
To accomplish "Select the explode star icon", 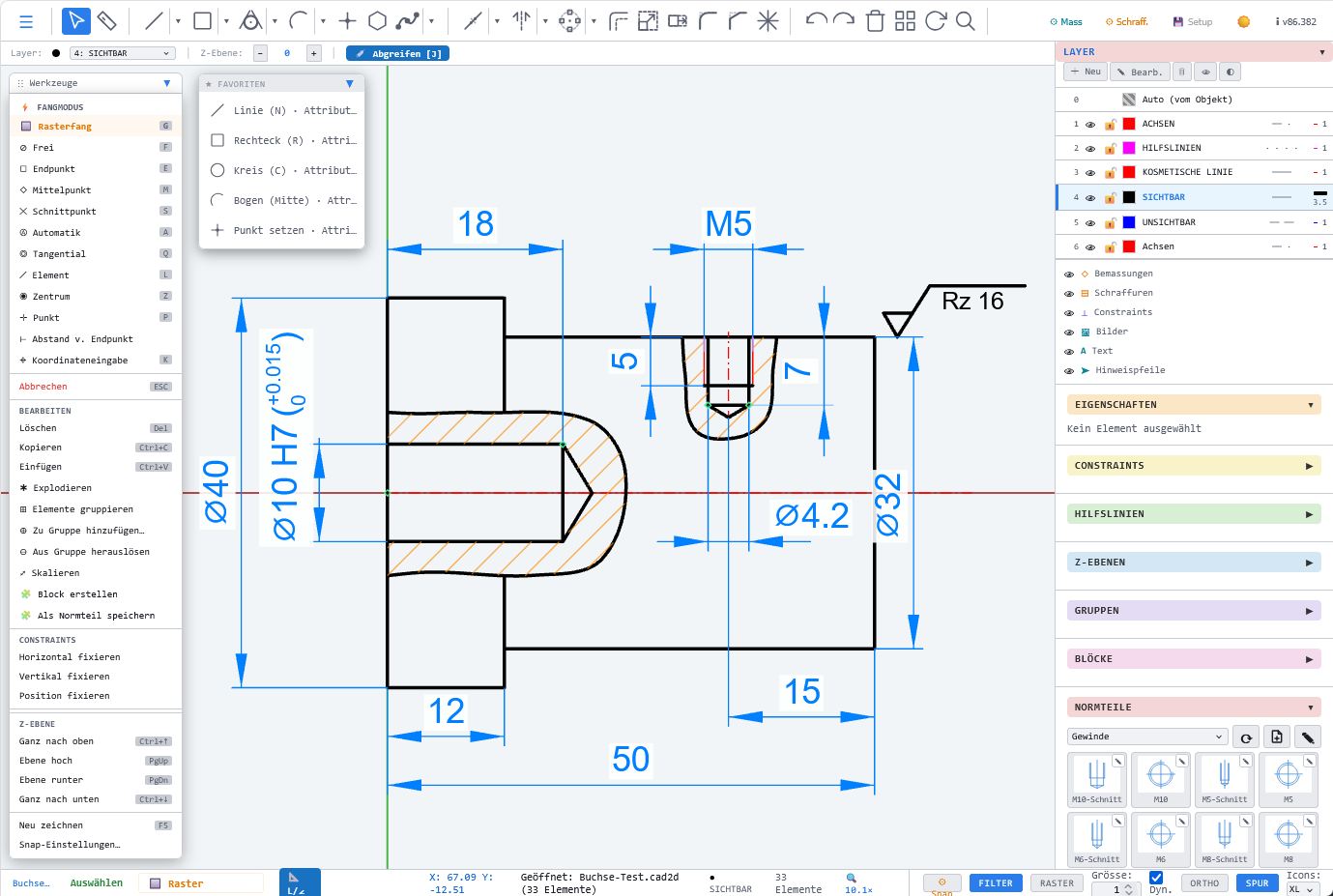I will pos(768,20).
